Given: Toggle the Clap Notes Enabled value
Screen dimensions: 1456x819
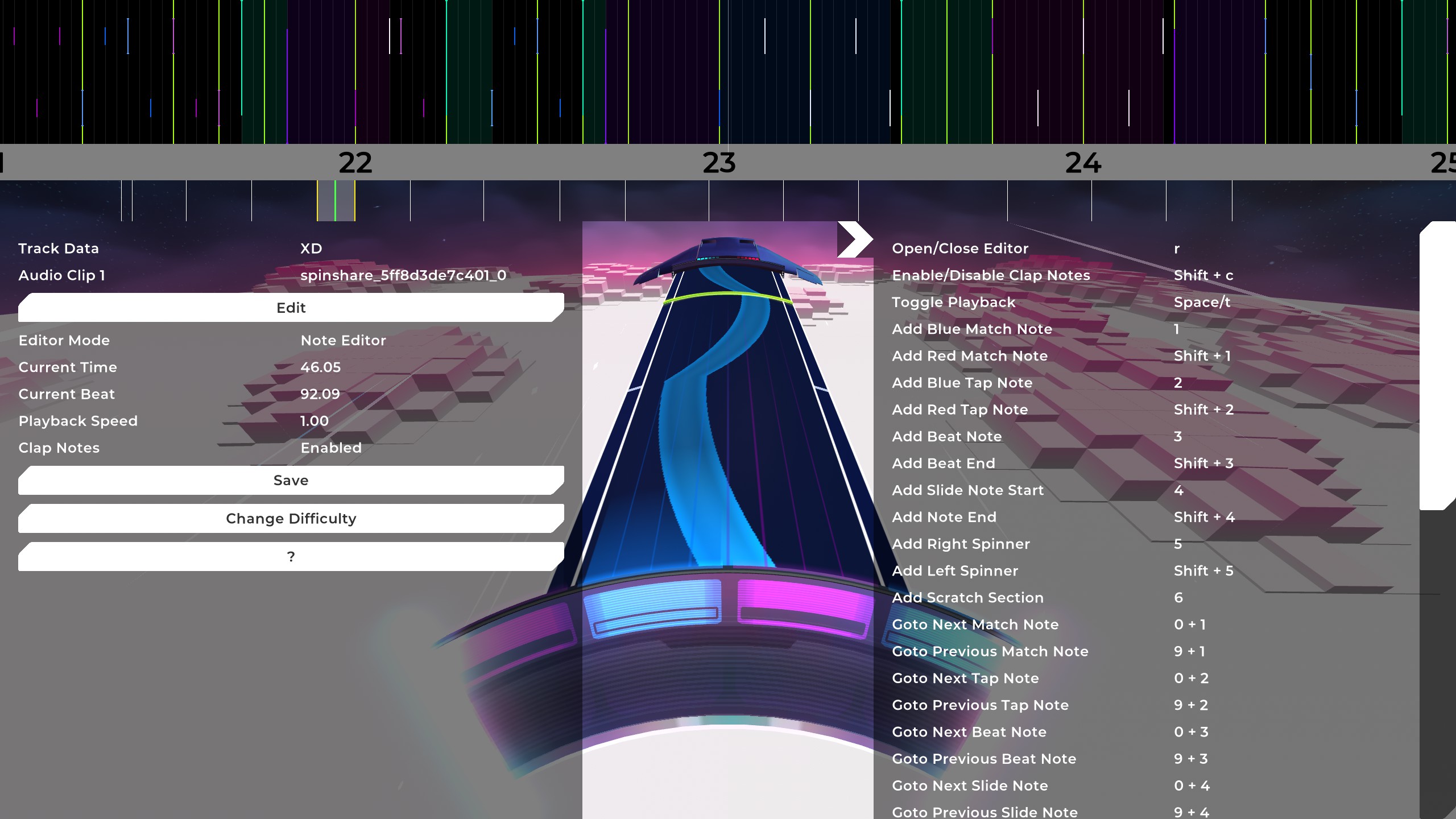Looking at the screenshot, I should [x=330, y=448].
